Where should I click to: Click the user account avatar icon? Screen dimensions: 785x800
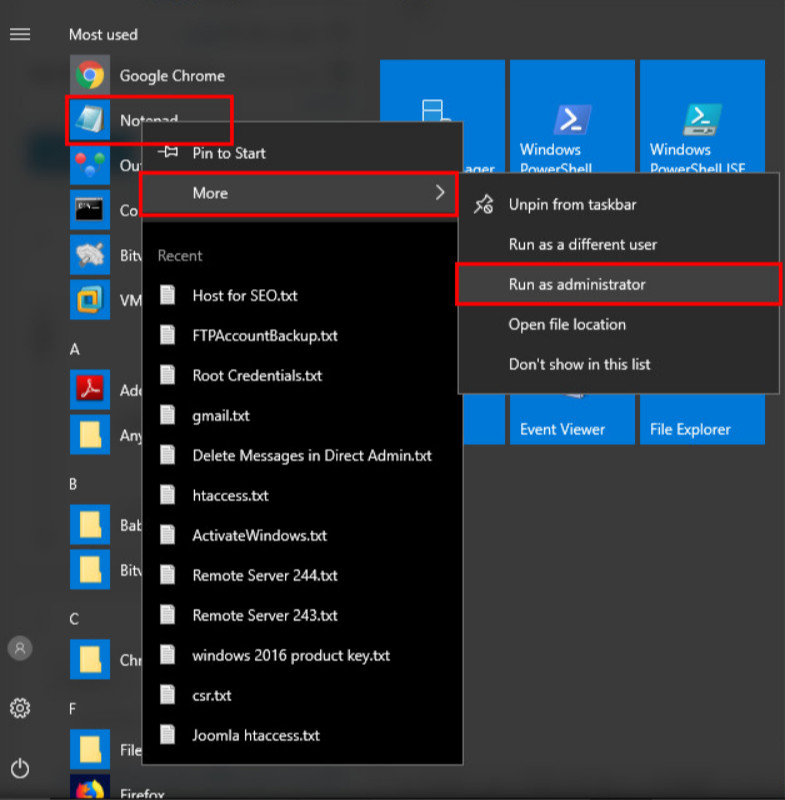coord(20,648)
